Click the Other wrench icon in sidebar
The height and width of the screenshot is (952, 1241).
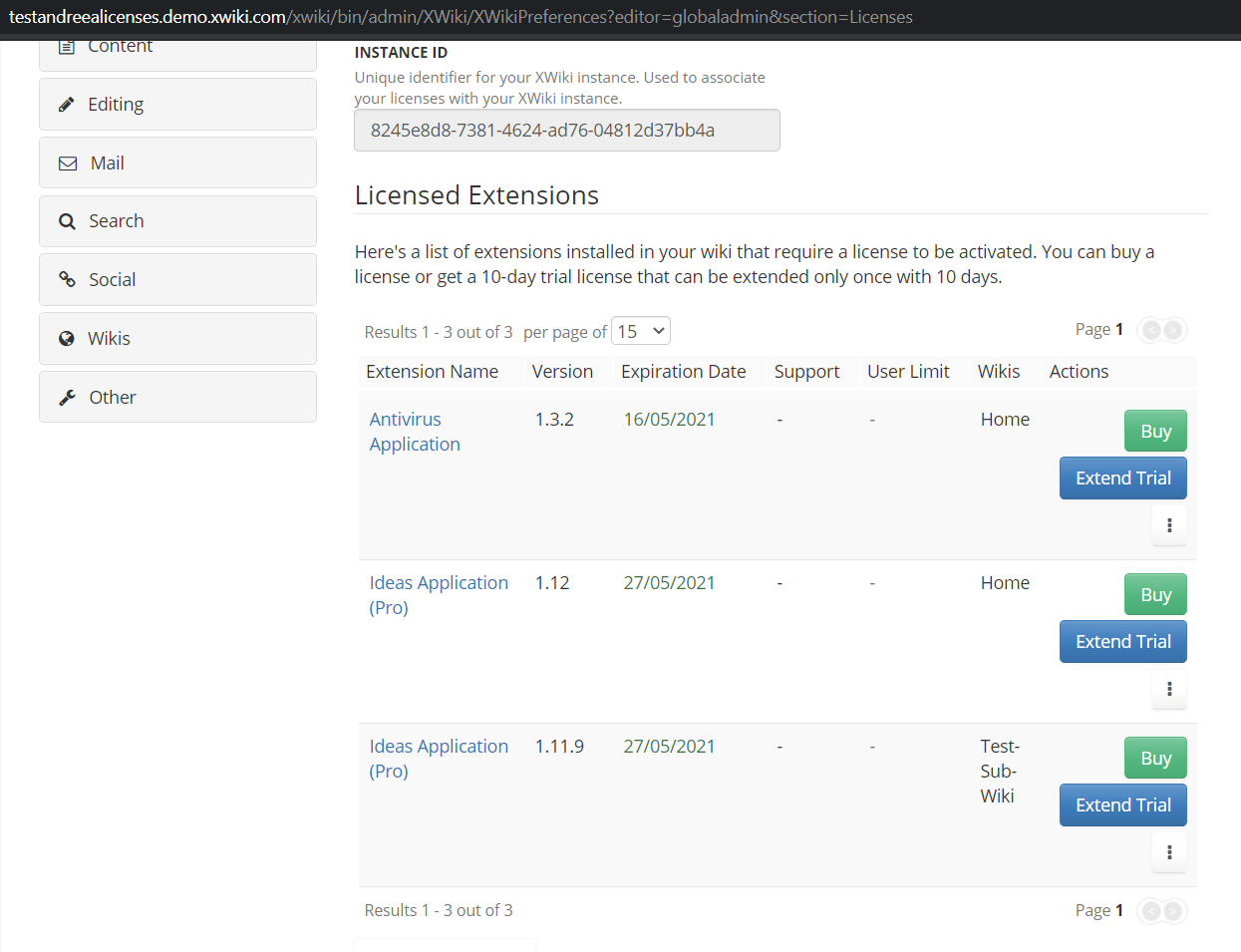(x=67, y=396)
